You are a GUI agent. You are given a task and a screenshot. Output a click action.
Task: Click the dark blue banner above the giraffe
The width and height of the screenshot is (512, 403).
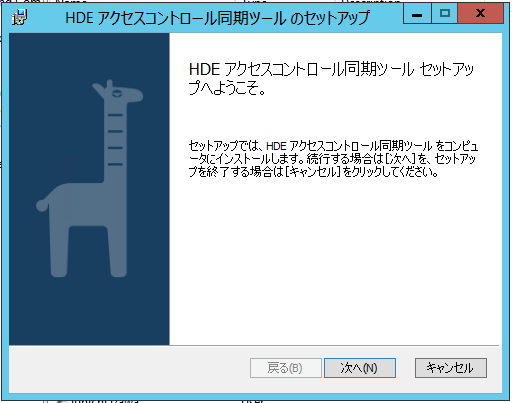tap(89, 55)
